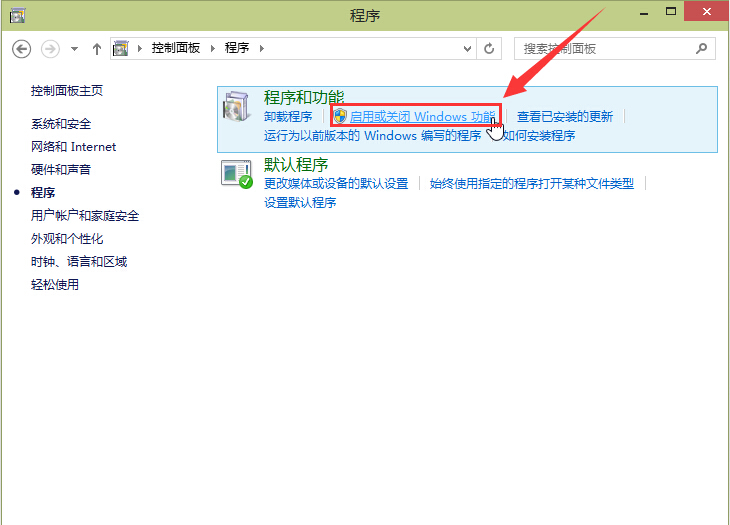Viewport: 730px width, 525px height.
Task: Click 更改媒体或设备的默认设置 link
Action: point(336,184)
